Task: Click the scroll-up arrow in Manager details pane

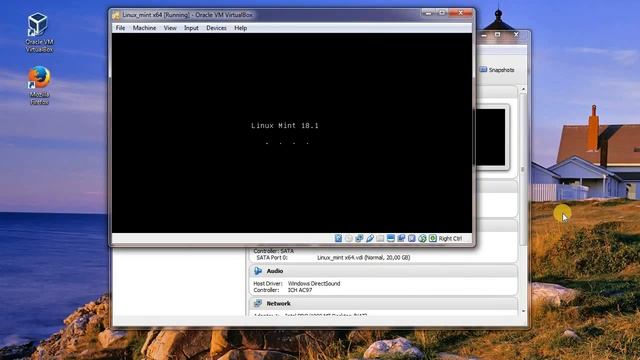Action: coord(523,89)
